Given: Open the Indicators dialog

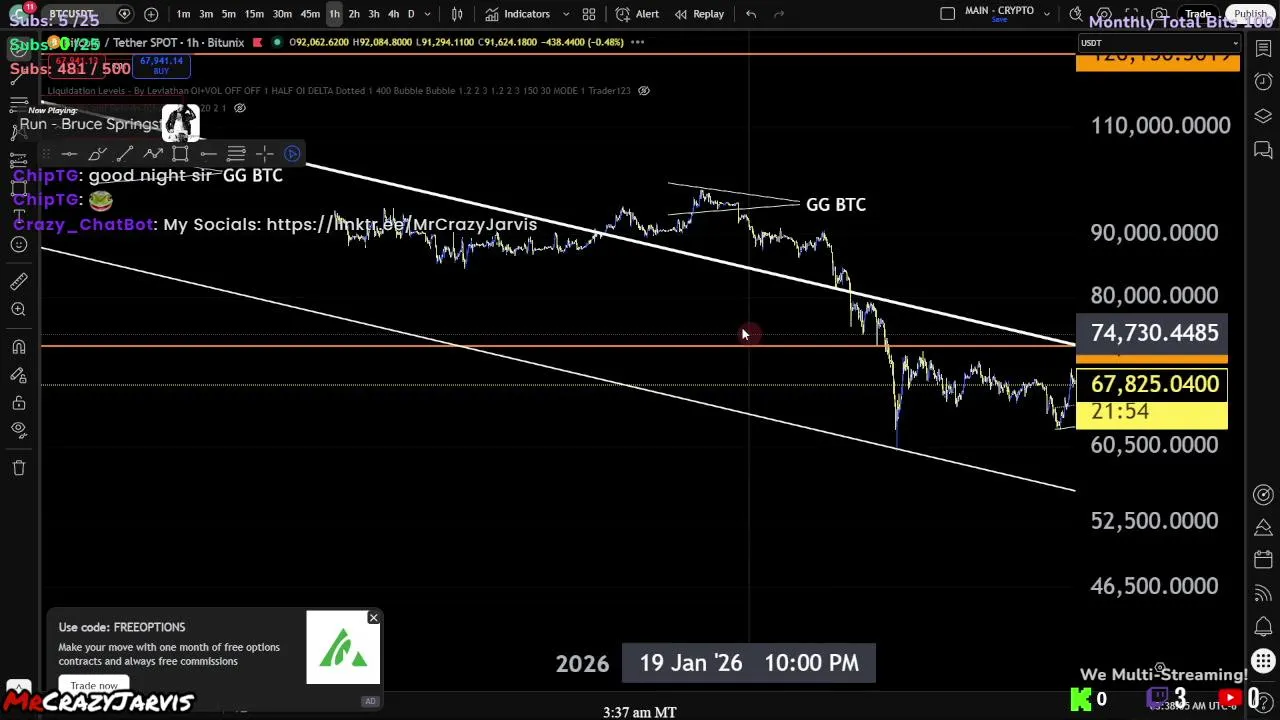Looking at the screenshot, I should 518,14.
